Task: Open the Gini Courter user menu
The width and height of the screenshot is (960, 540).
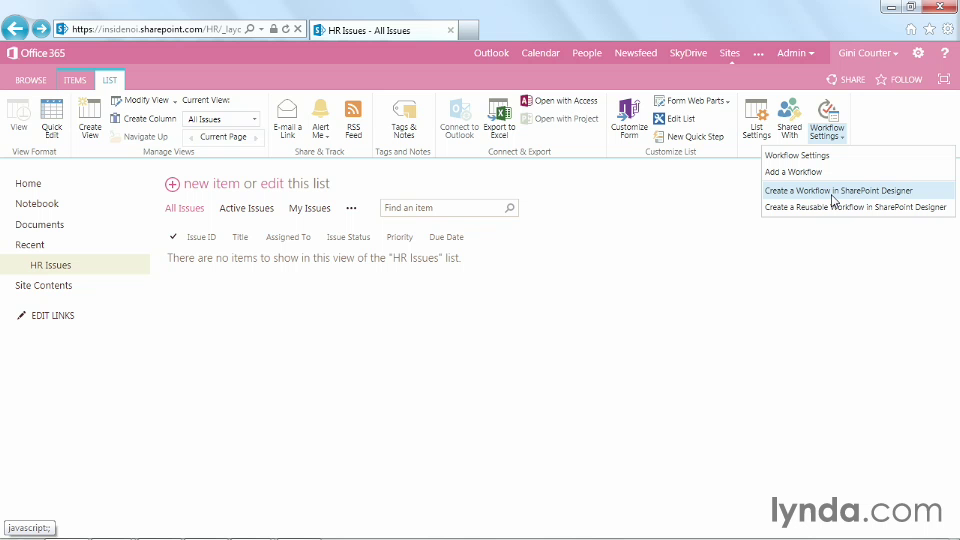Action: 868,53
